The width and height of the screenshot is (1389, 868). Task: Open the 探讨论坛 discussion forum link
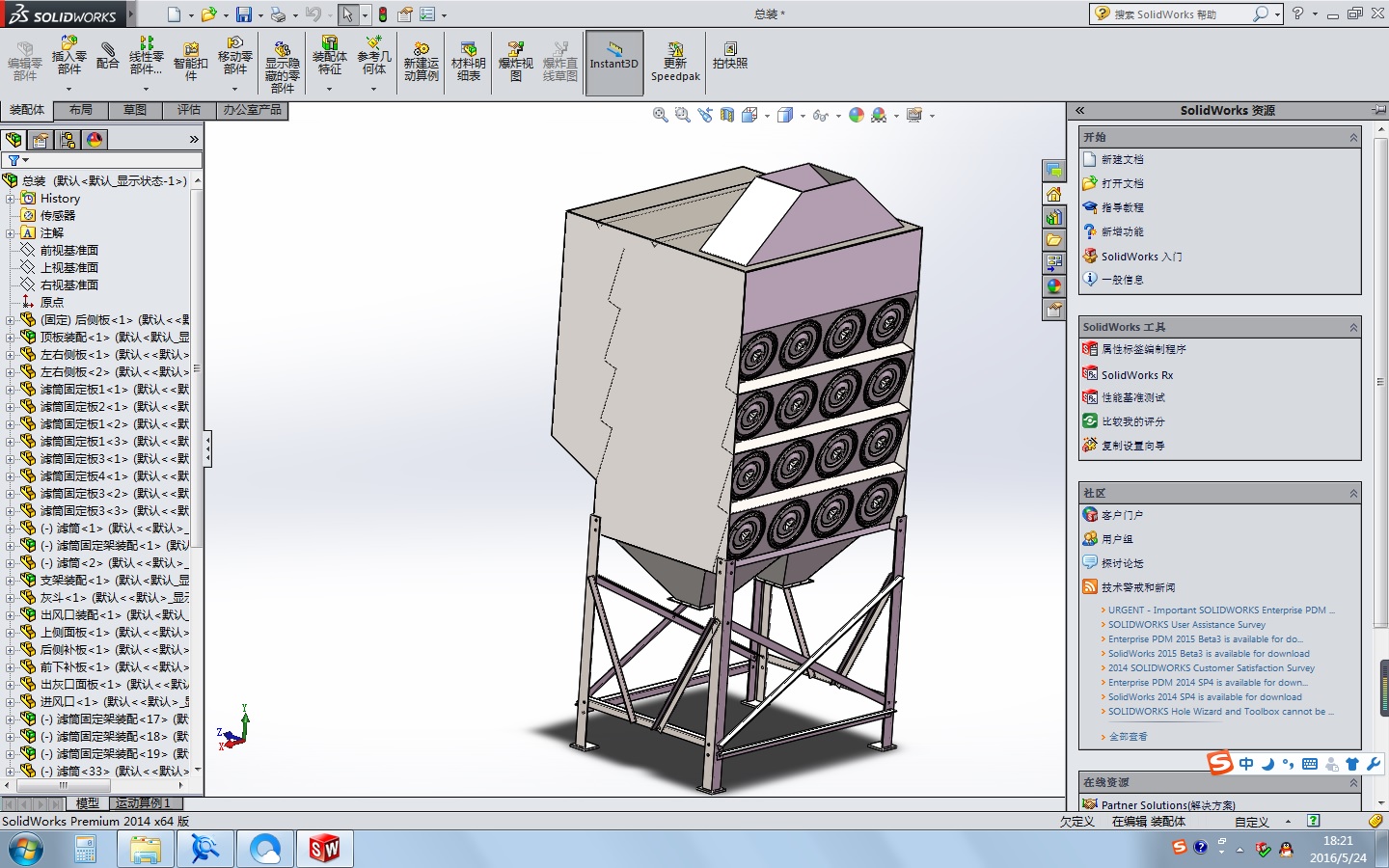click(x=1123, y=563)
